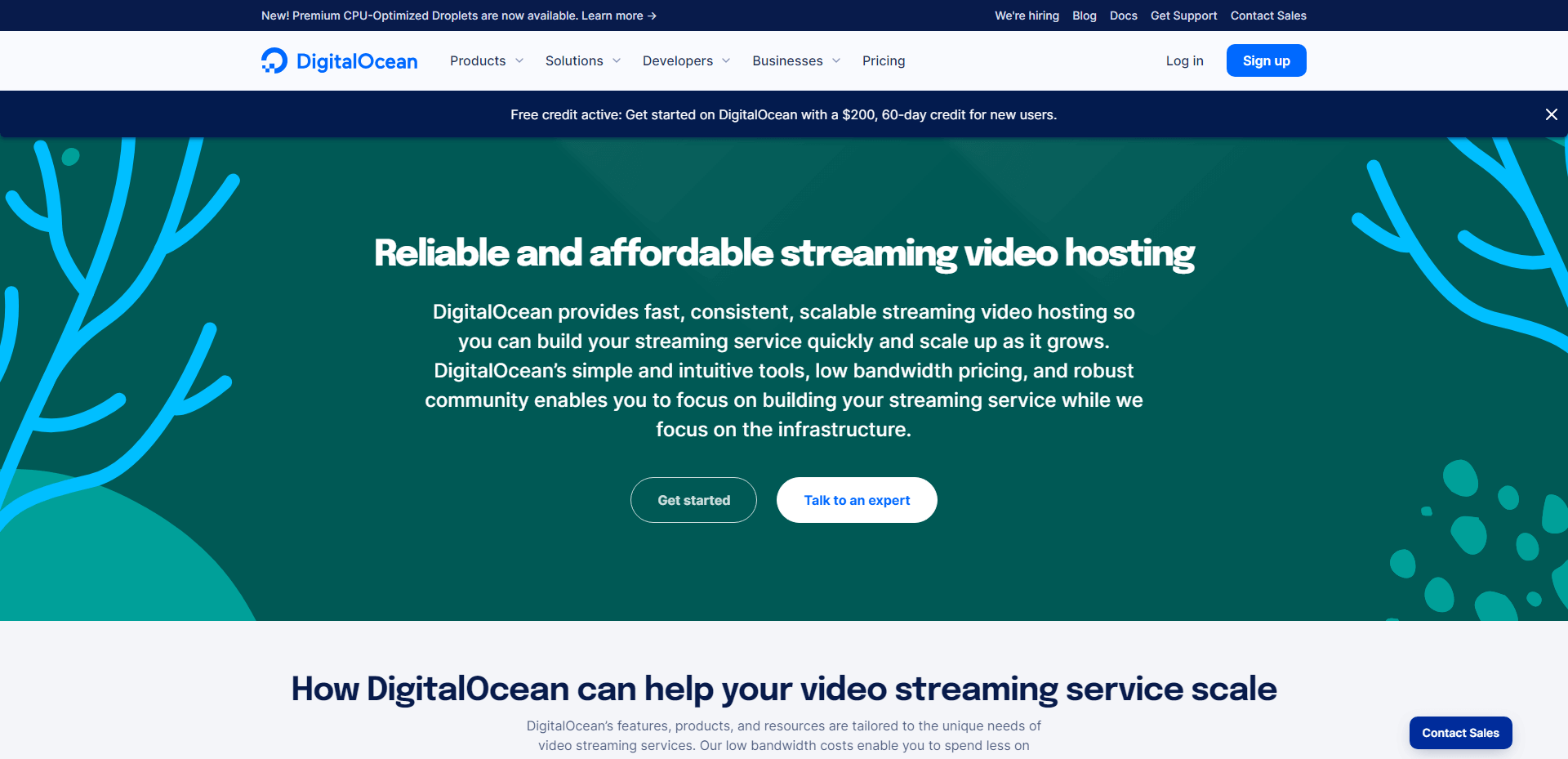The height and width of the screenshot is (759, 1568).
Task: Click the Get Support link
Action: [1183, 16]
